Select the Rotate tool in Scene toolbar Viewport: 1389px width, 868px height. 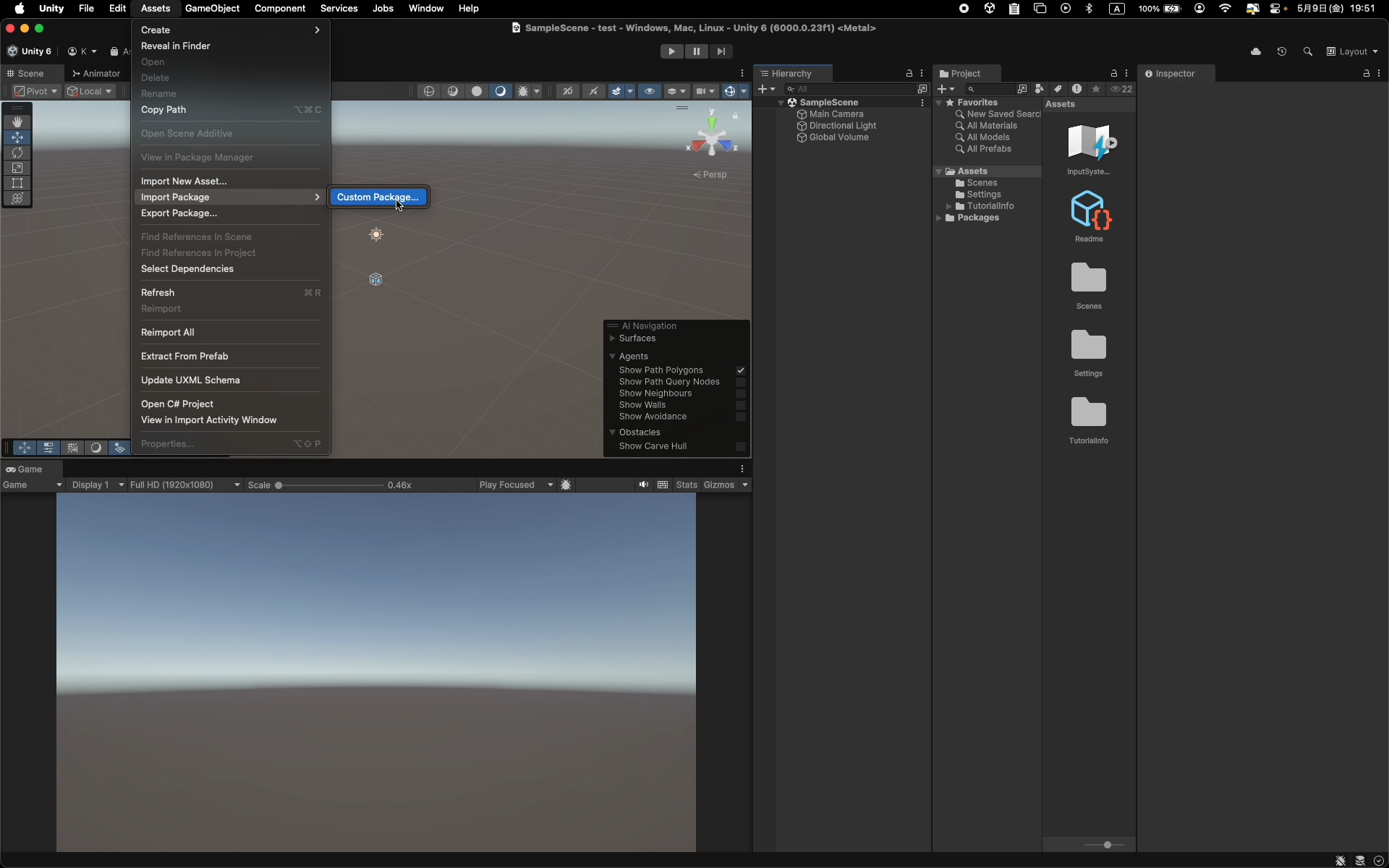pyautogui.click(x=17, y=153)
